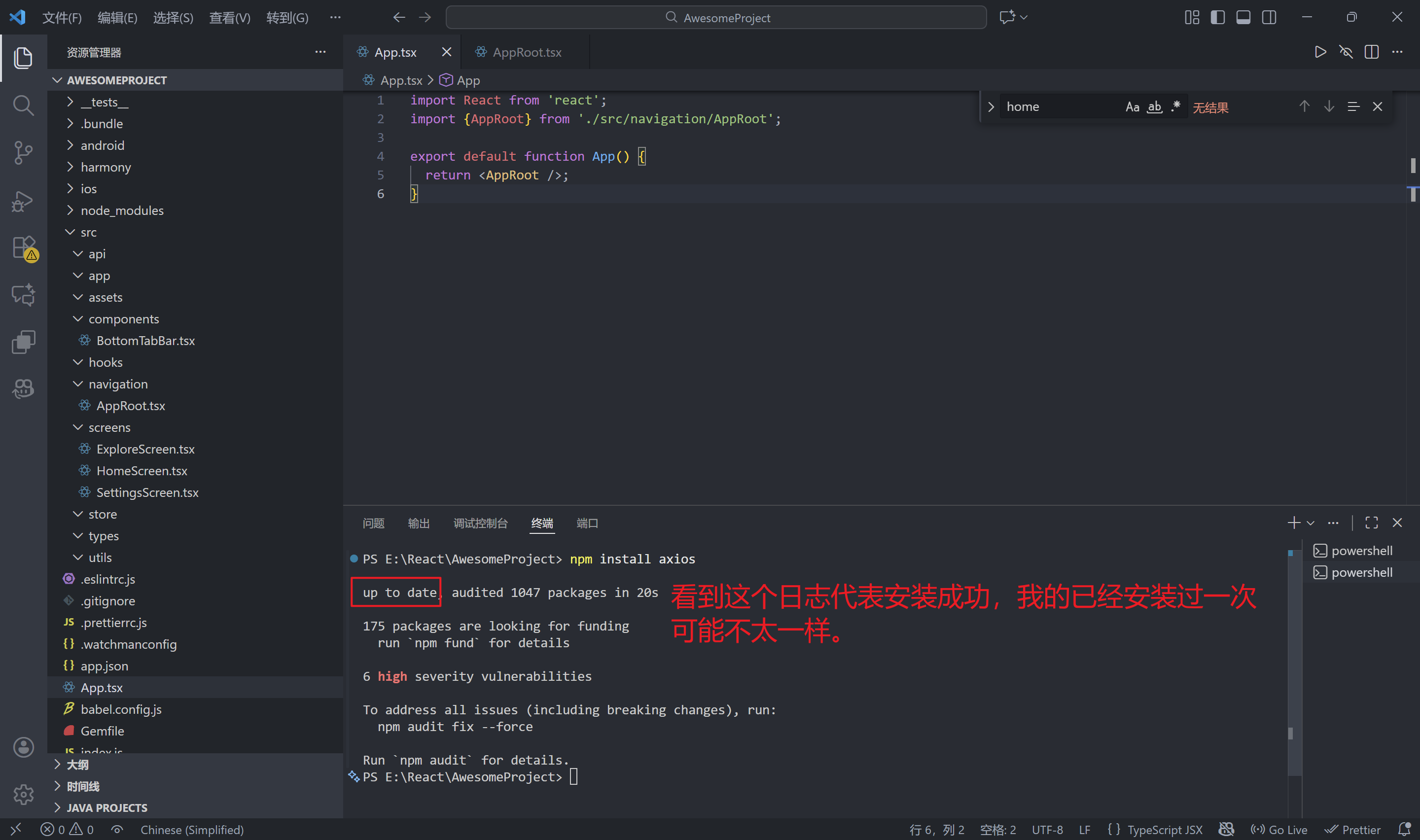
Task: Click Go Live in status bar
Action: [1279, 830]
